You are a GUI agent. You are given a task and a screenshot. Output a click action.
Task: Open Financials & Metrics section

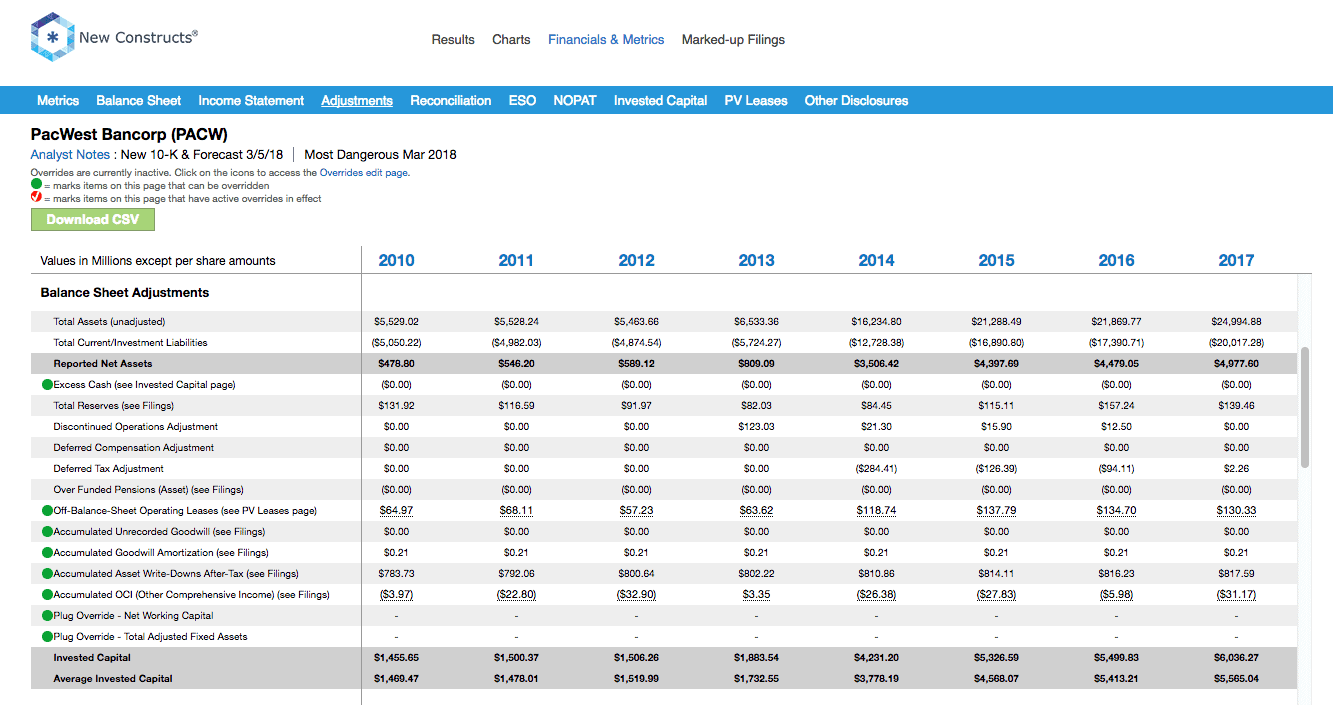click(606, 40)
